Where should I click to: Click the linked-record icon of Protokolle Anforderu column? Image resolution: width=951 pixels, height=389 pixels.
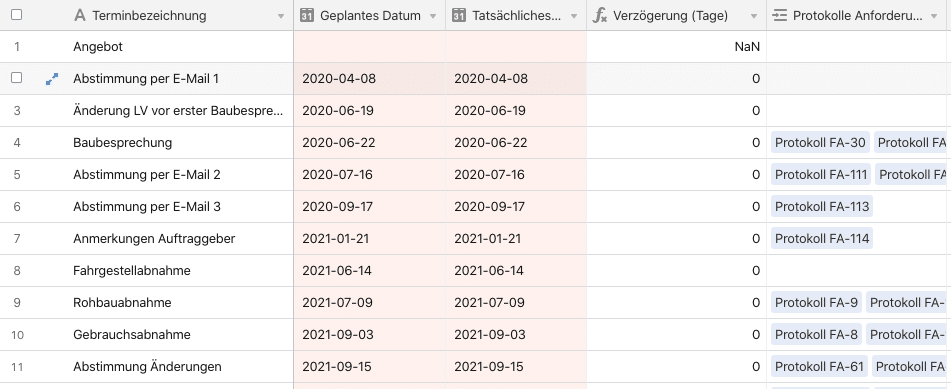click(x=780, y=16)
